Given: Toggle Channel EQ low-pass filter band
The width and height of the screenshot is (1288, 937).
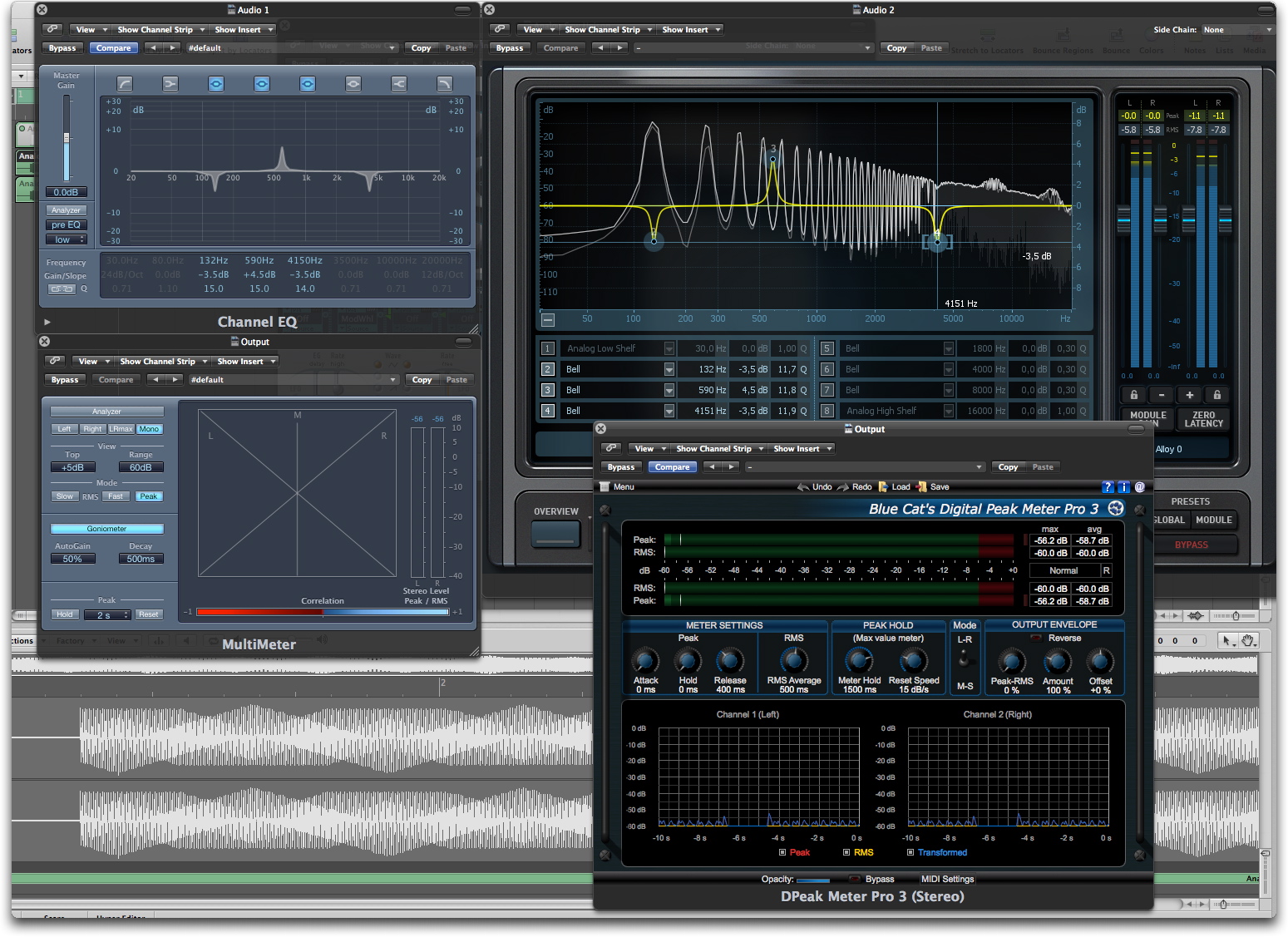Looking at the screenshot, I should (x=445, y=83).
